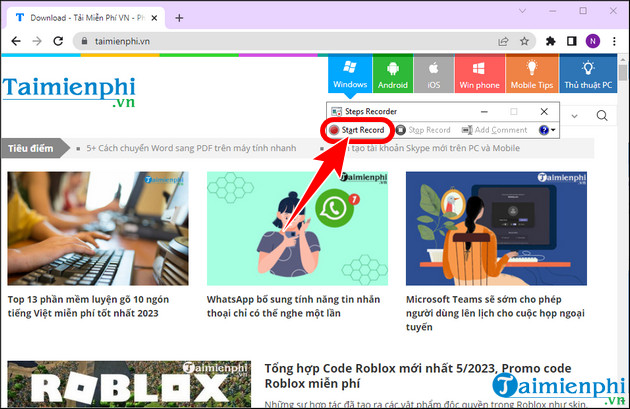Expand the dropdown chevron beside search icon
This screenshot has height=409, width=630.
click(x=575, y=117)
